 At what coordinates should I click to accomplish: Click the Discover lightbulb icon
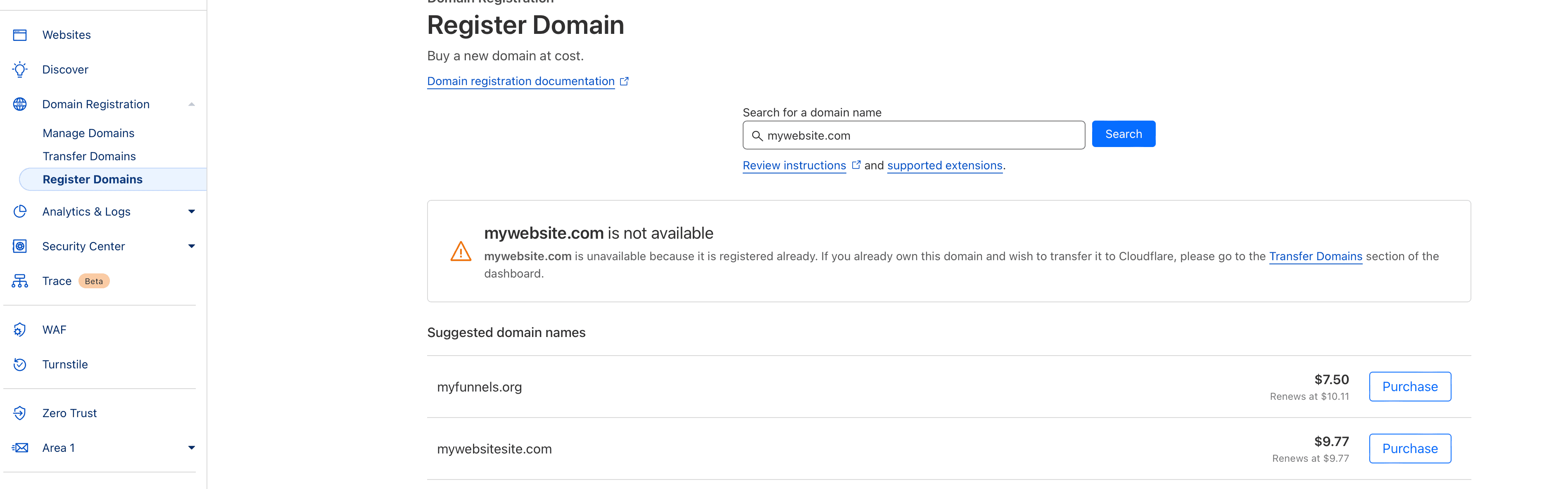coord(20,69)
